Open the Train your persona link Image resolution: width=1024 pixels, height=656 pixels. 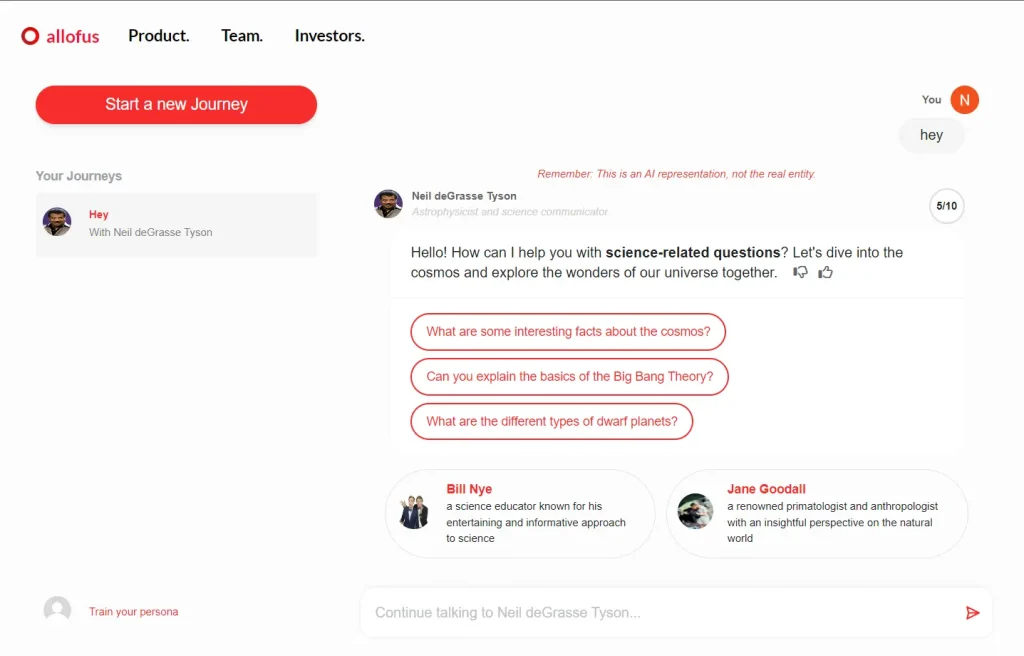133,611
